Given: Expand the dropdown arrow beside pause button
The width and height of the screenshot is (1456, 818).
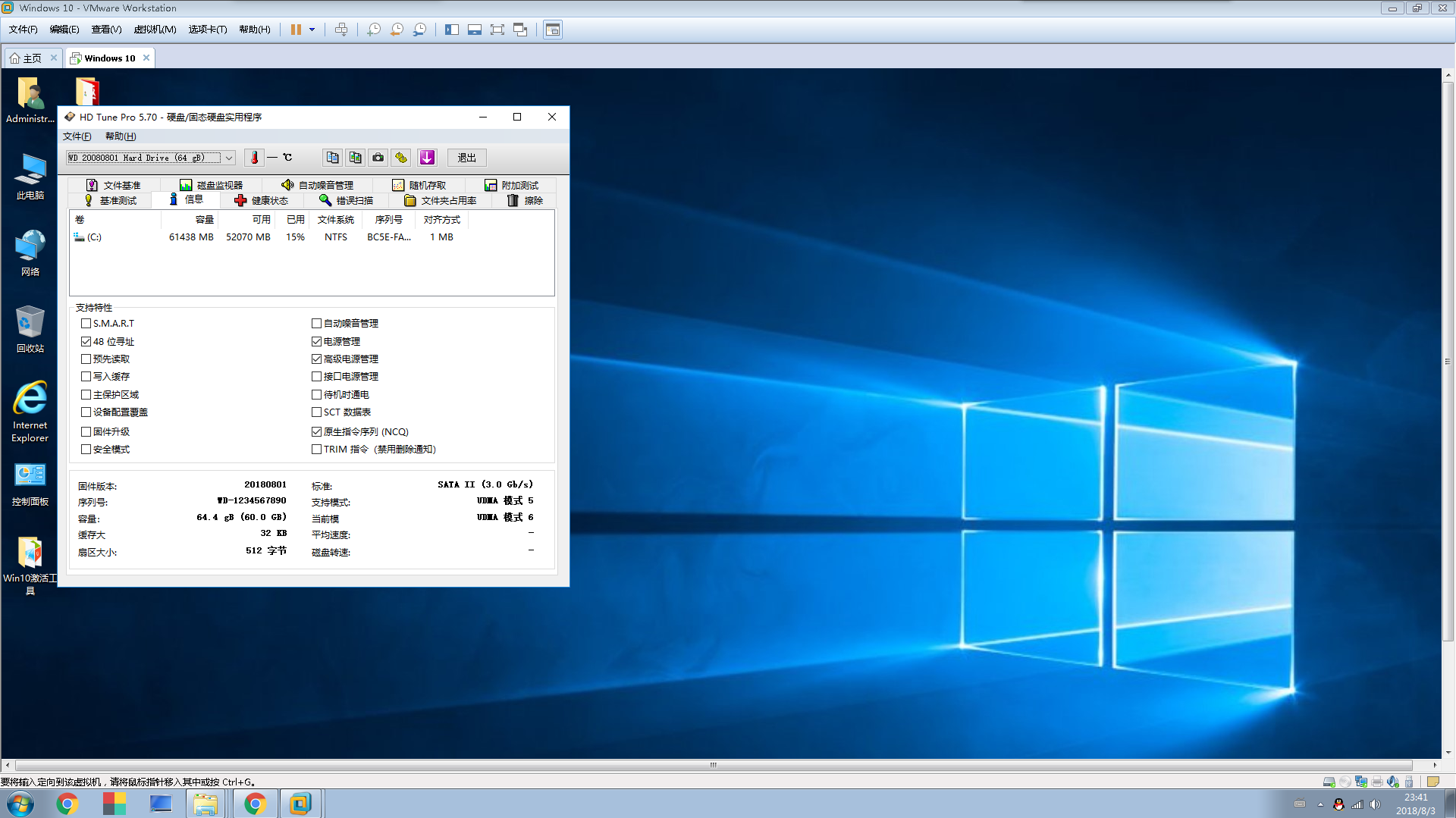Looking at the screenshot, I should coord(312,30).
